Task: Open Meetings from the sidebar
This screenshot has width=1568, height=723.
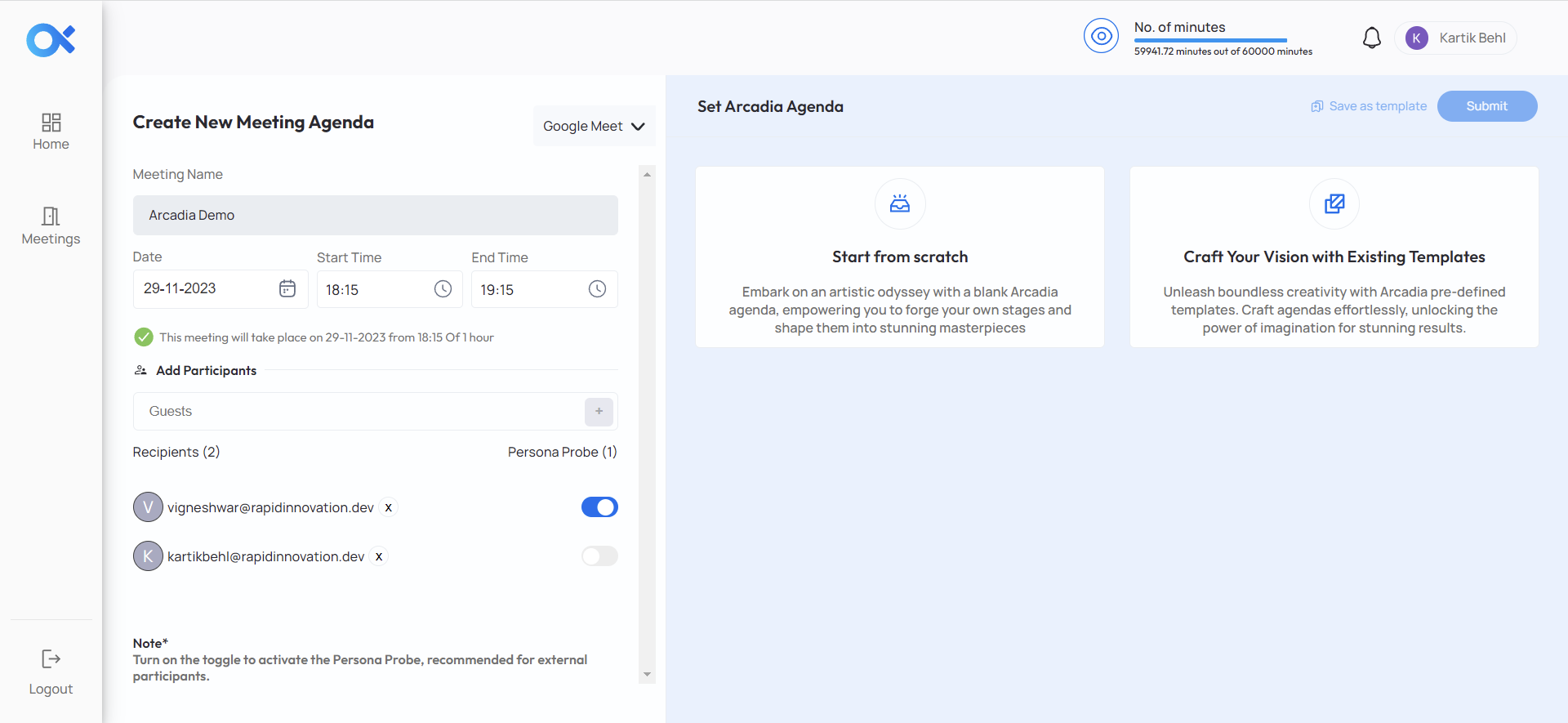Action: click(51, 226)
